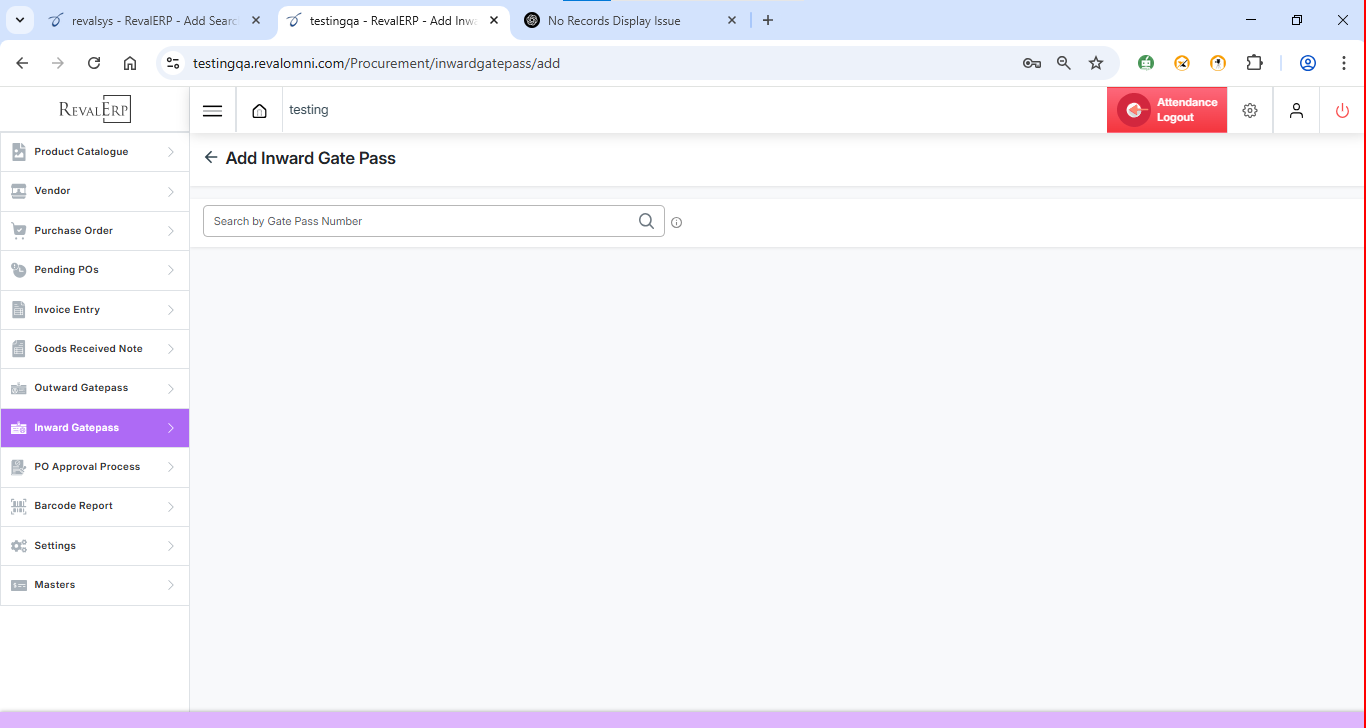This screenshot has height=728, width=1366.
Task: Bookmark this page with the star icon
Action: (x=1096, y=63)
